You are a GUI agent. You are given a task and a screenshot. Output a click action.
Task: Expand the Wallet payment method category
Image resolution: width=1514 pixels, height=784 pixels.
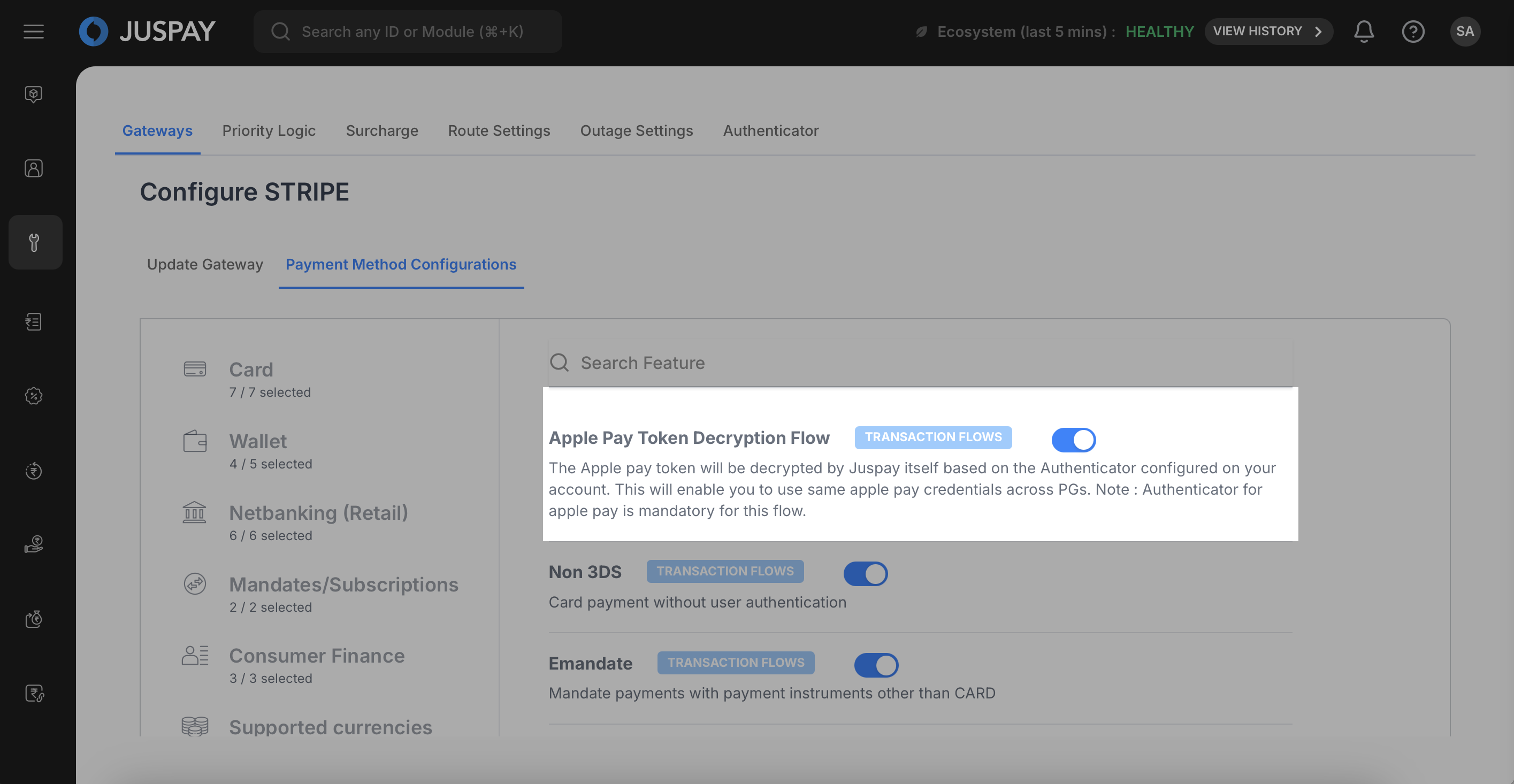pyautogui.click(x=258, y=441)
